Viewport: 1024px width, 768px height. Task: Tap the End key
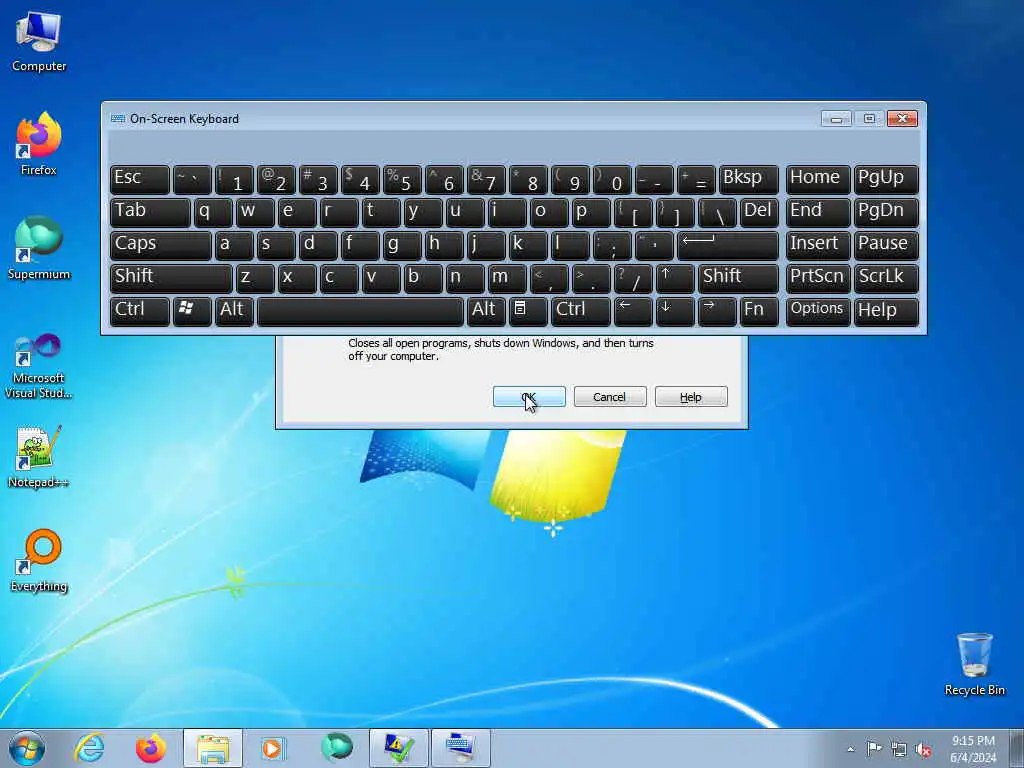pyautogui.click(x=818, y=213)
